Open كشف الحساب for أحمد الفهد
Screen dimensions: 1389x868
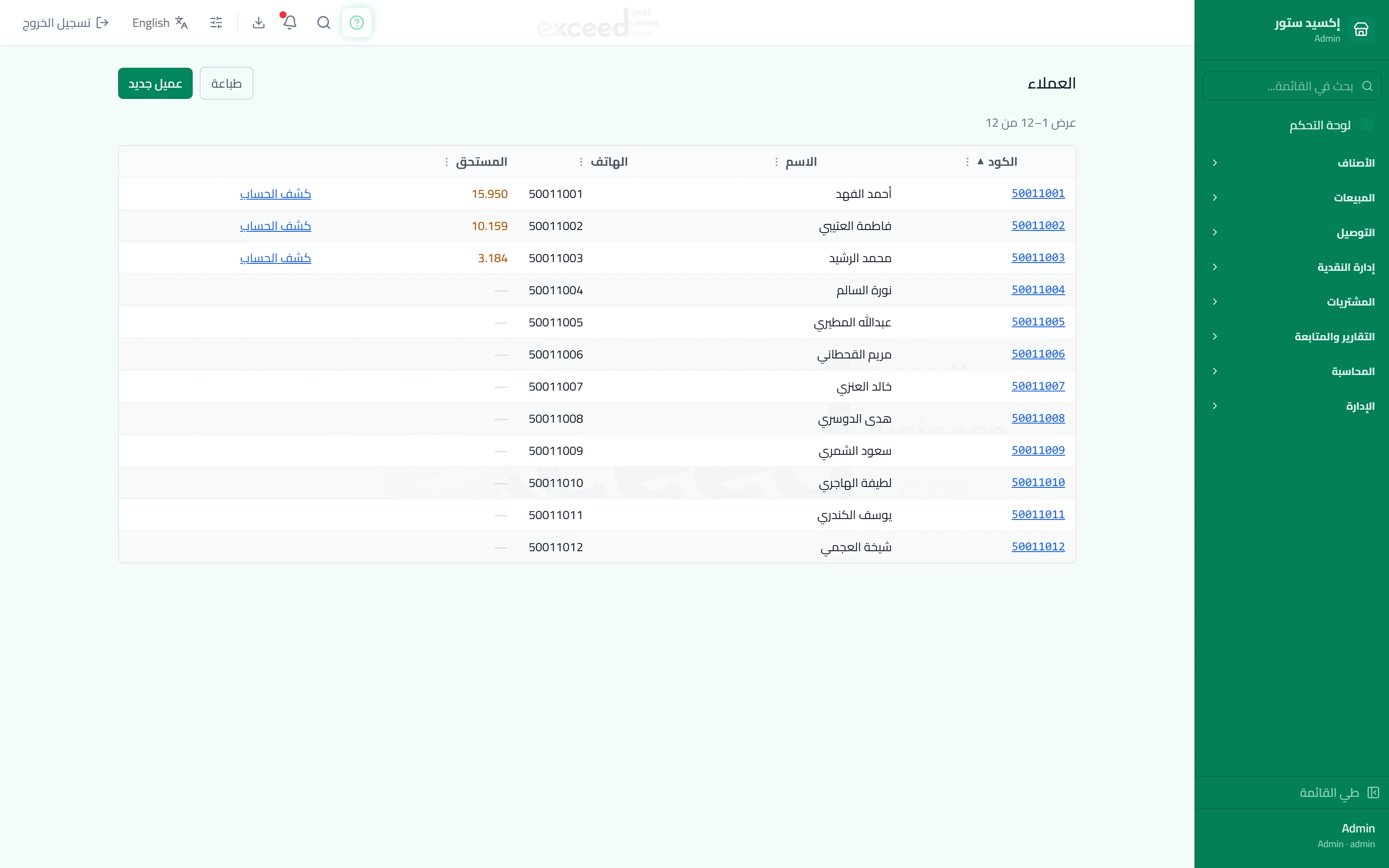[x=276, y=194]
